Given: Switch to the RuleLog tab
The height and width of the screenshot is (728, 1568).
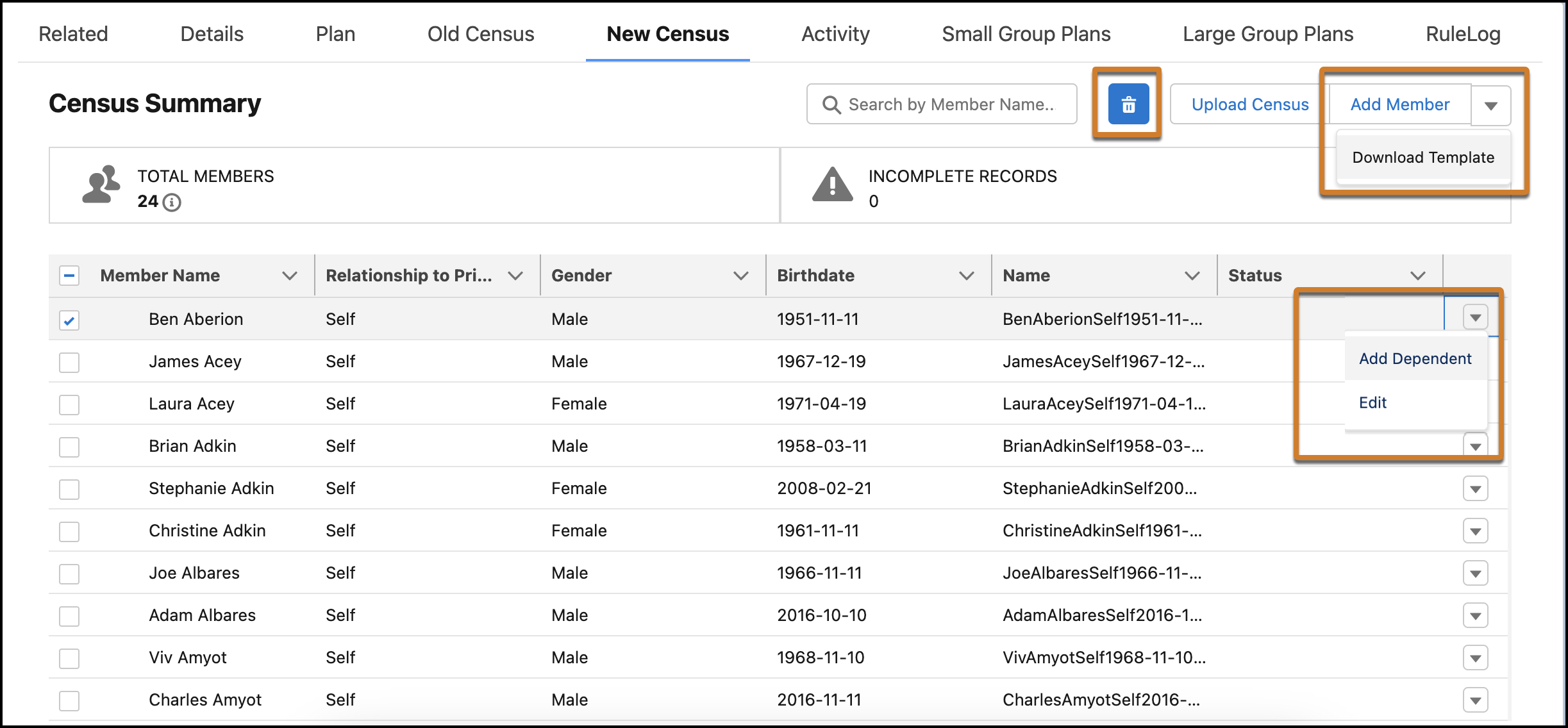Looking at the screenshot, I should 1463,34.
